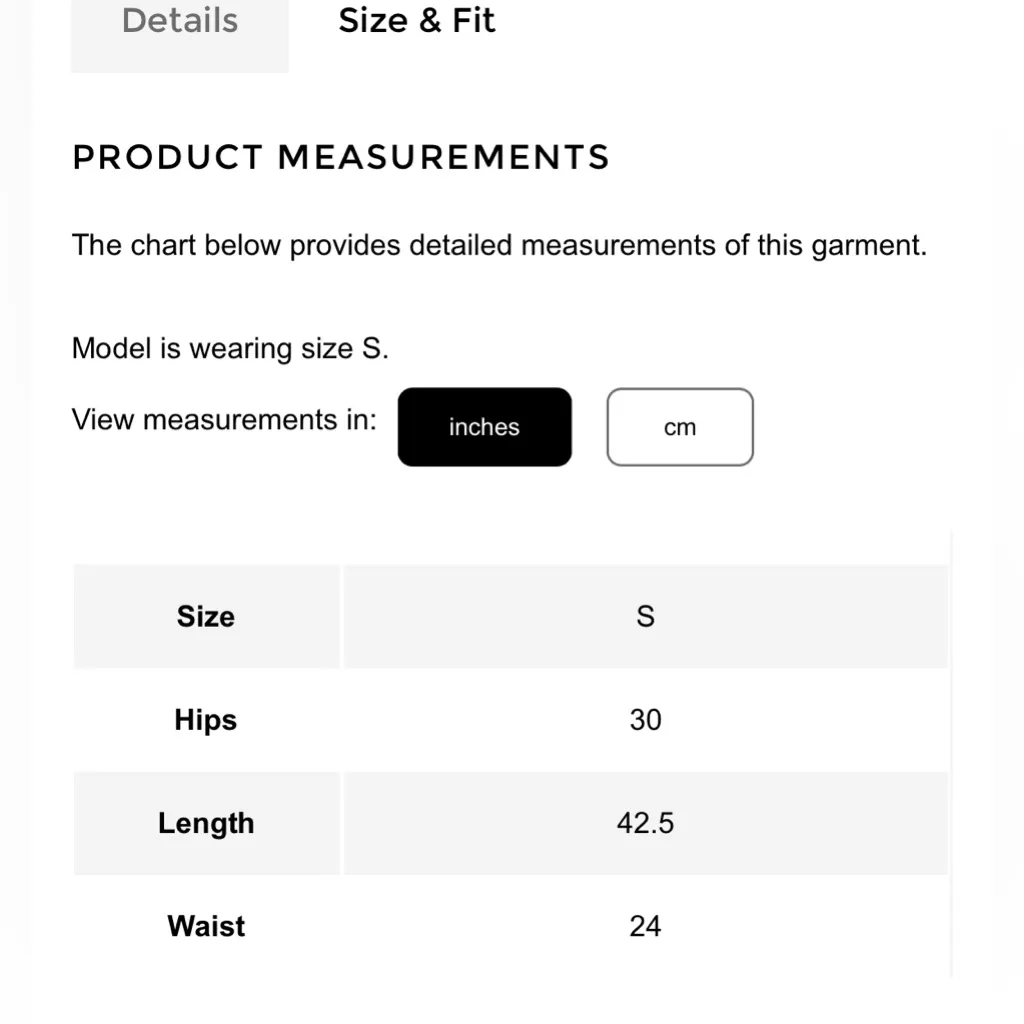The width and height of the screenshot is (1024, 1024).
Task: Click the chart description sentence
Action: 499,246
